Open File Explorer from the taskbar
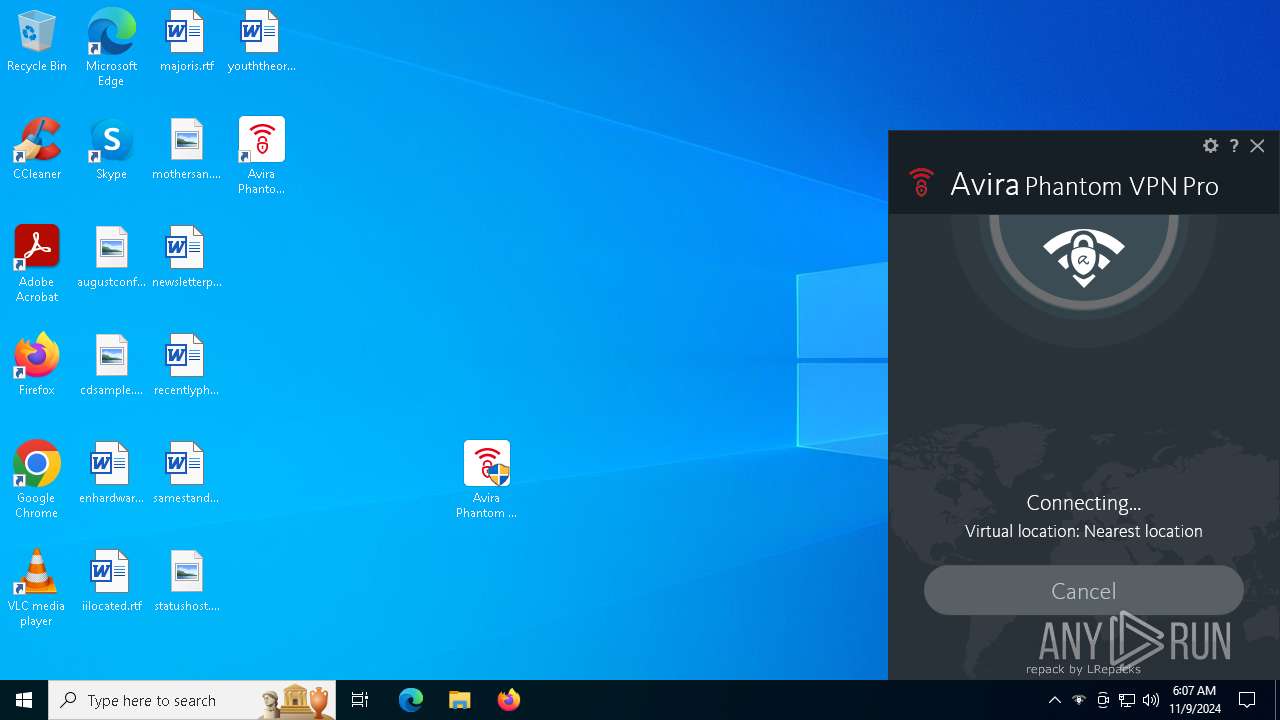1280x720 pixels. tap(459, 700)
